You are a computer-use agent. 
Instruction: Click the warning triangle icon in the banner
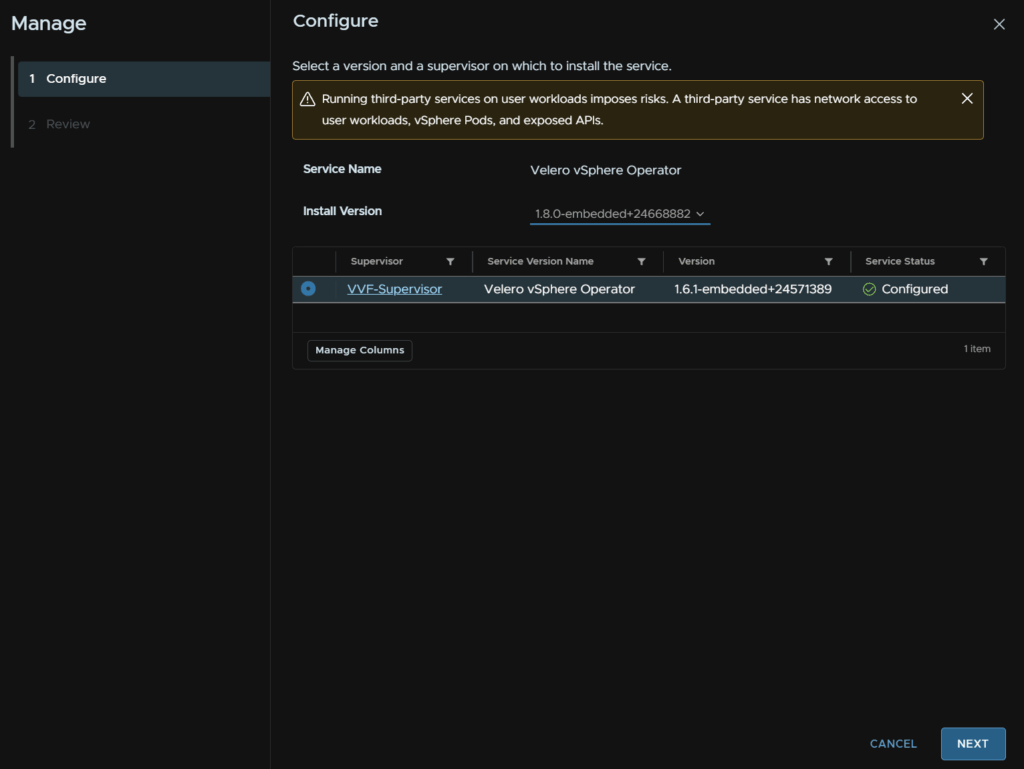(308, 99)
